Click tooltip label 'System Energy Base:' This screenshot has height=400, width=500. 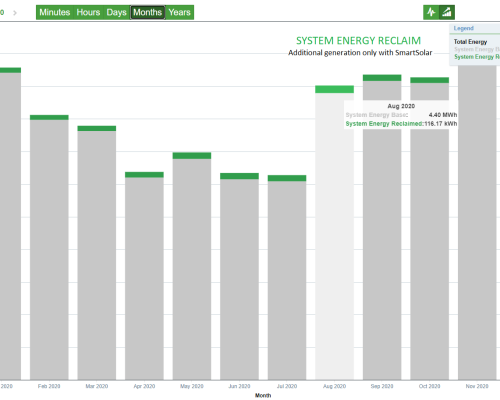377,115
